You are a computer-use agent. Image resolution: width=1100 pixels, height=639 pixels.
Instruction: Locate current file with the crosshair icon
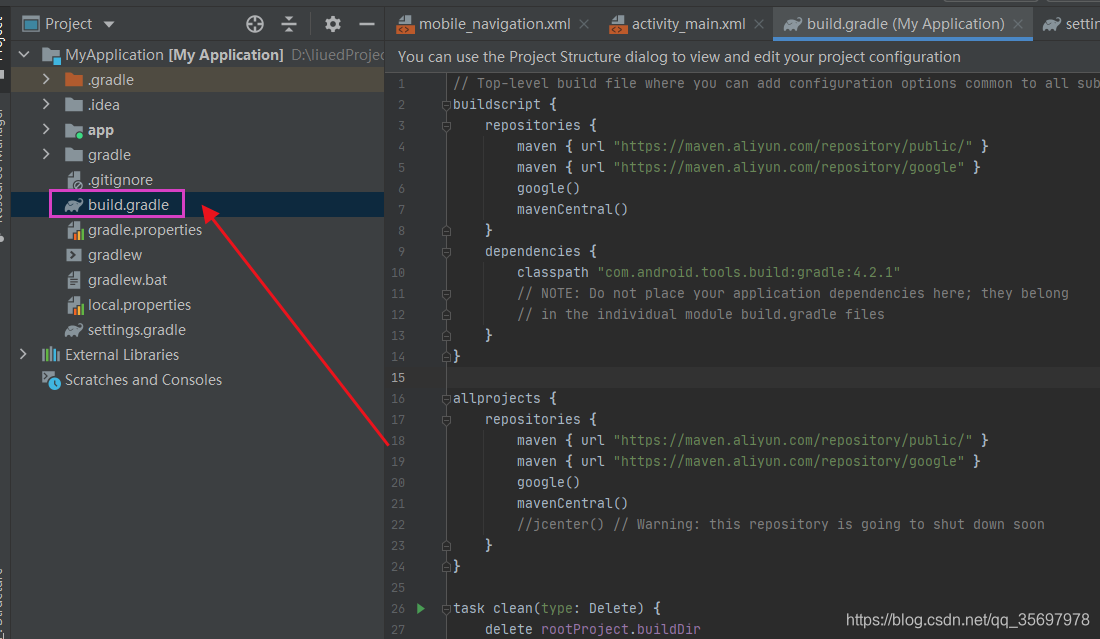254,23
